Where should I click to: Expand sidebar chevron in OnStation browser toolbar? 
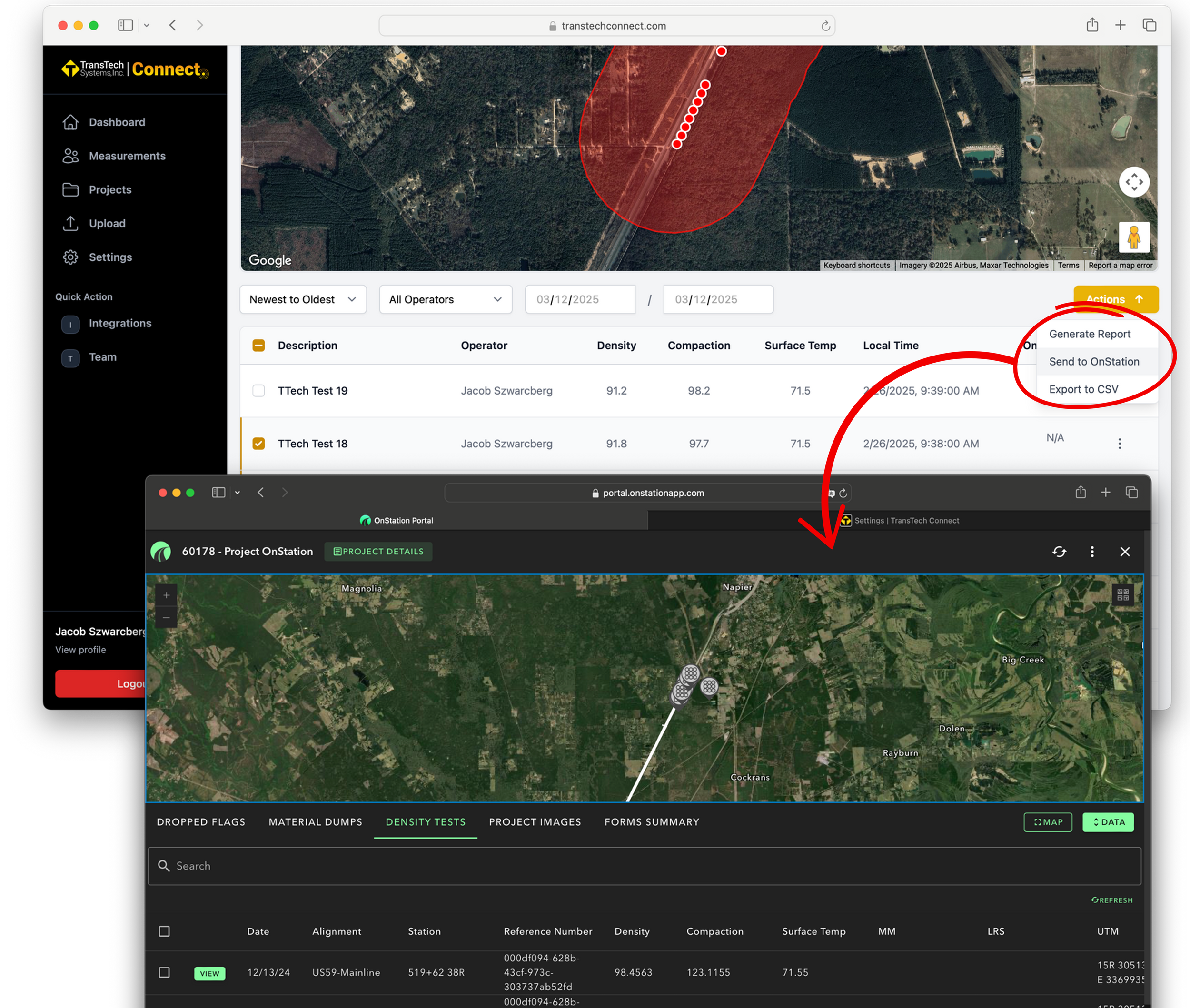point(237,493)
